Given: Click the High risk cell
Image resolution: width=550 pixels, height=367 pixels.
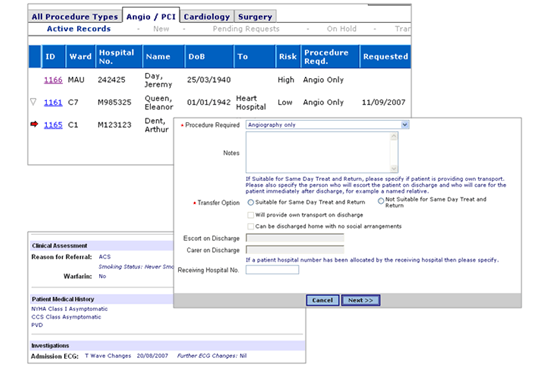Looking at the screenshot, I should pyautogui.click(x=286, y=80).
